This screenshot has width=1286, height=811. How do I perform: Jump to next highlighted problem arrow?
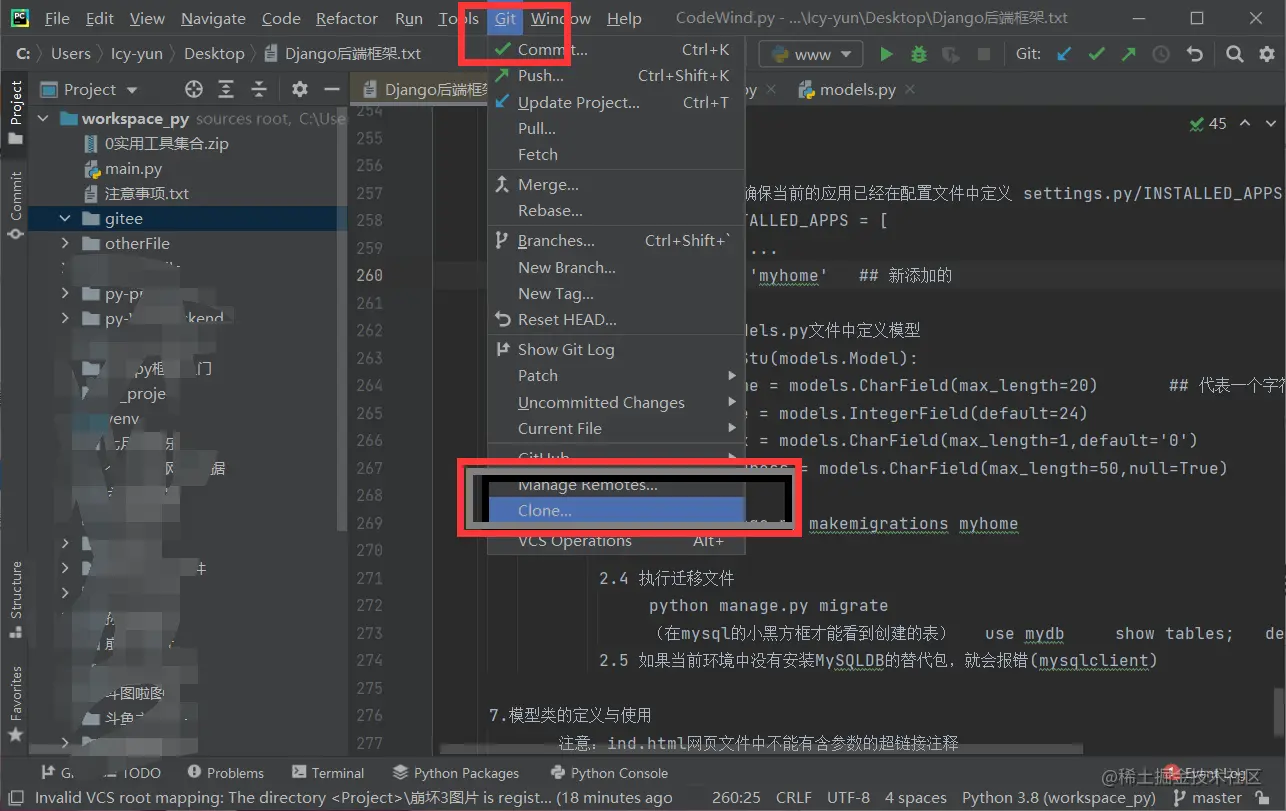tap(1271, 123)
